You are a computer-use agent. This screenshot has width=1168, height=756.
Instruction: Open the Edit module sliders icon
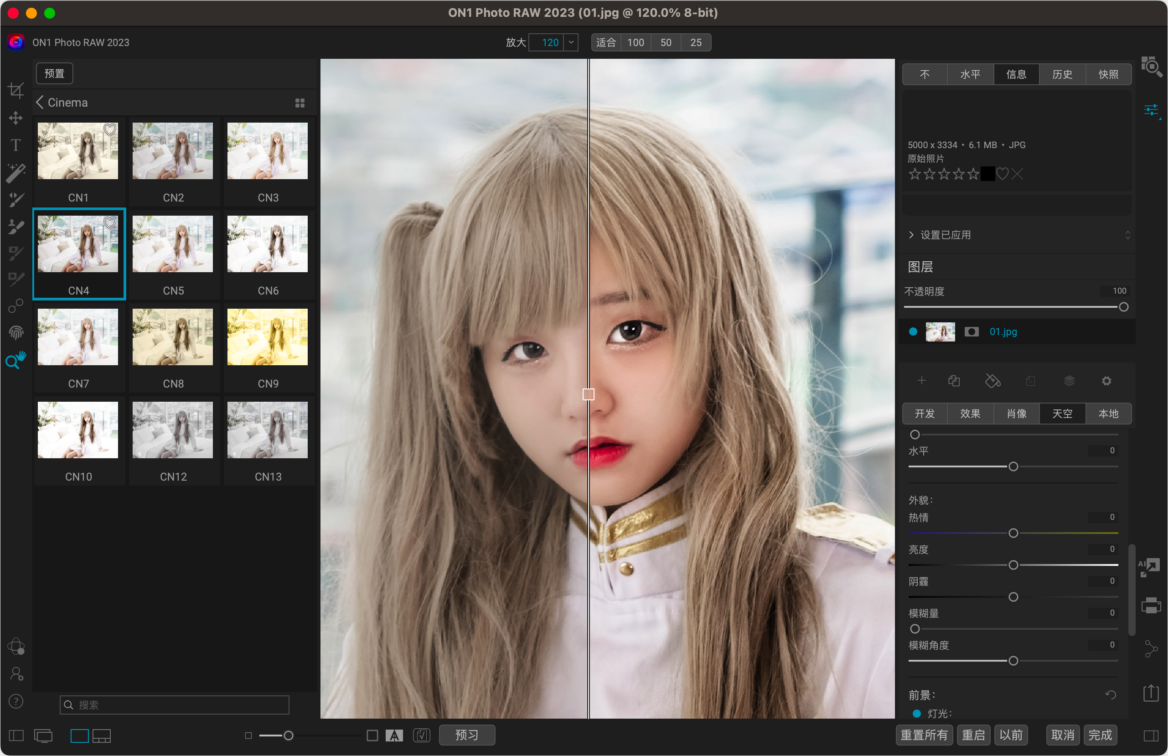(1151, 111)
